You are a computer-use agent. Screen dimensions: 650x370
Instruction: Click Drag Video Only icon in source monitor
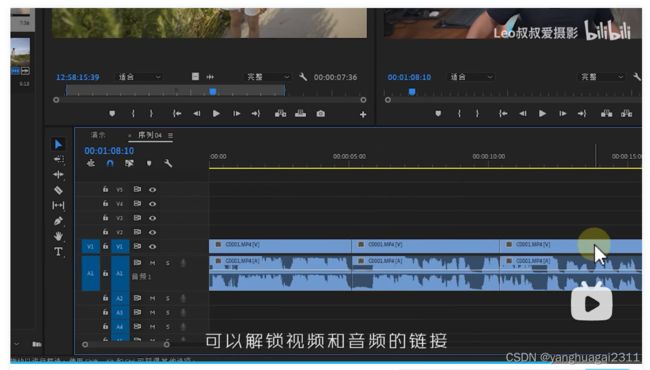pyautogui.click(x=195, y=77)
